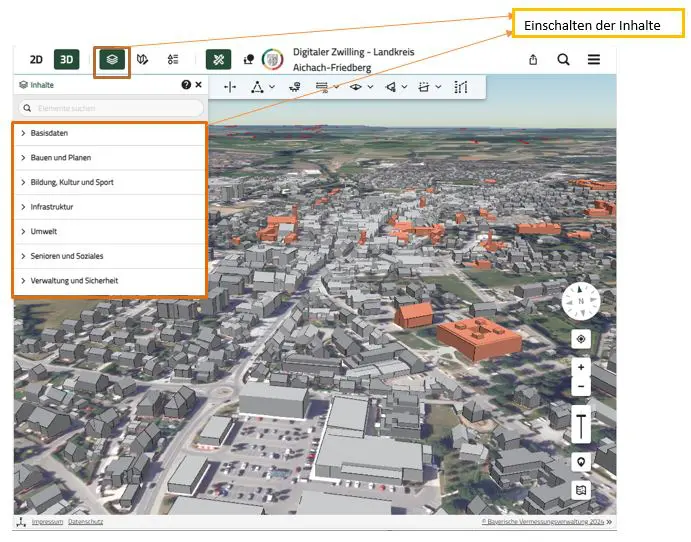This screenshot has width=691, height=542.
Task: Open the Impressum link
Action: (x=47, y=522)
